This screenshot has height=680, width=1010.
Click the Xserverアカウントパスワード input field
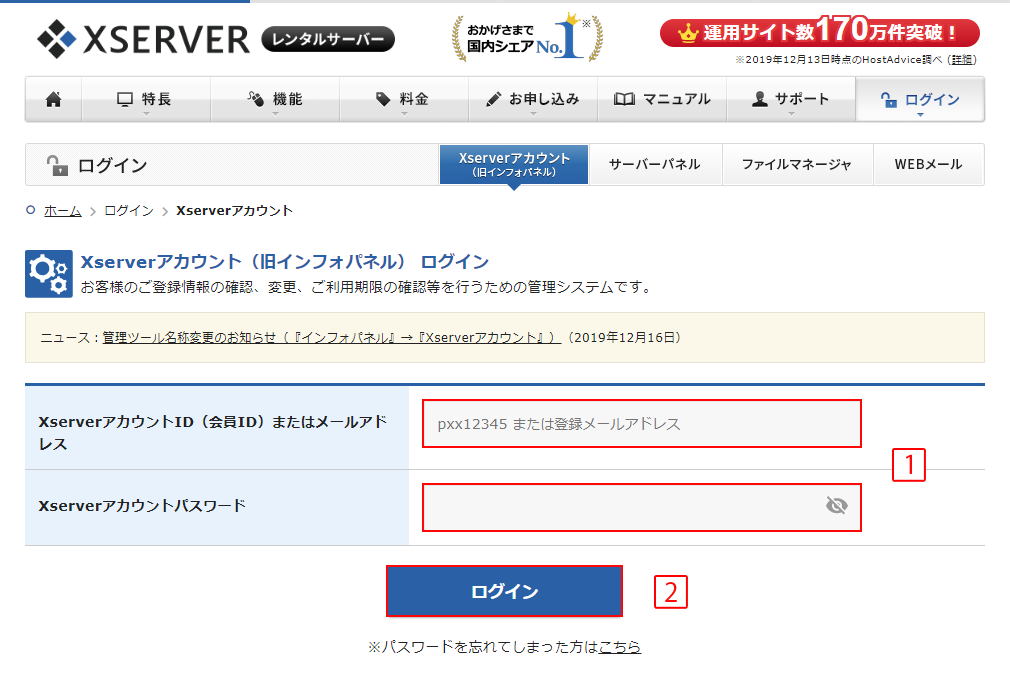640,508
